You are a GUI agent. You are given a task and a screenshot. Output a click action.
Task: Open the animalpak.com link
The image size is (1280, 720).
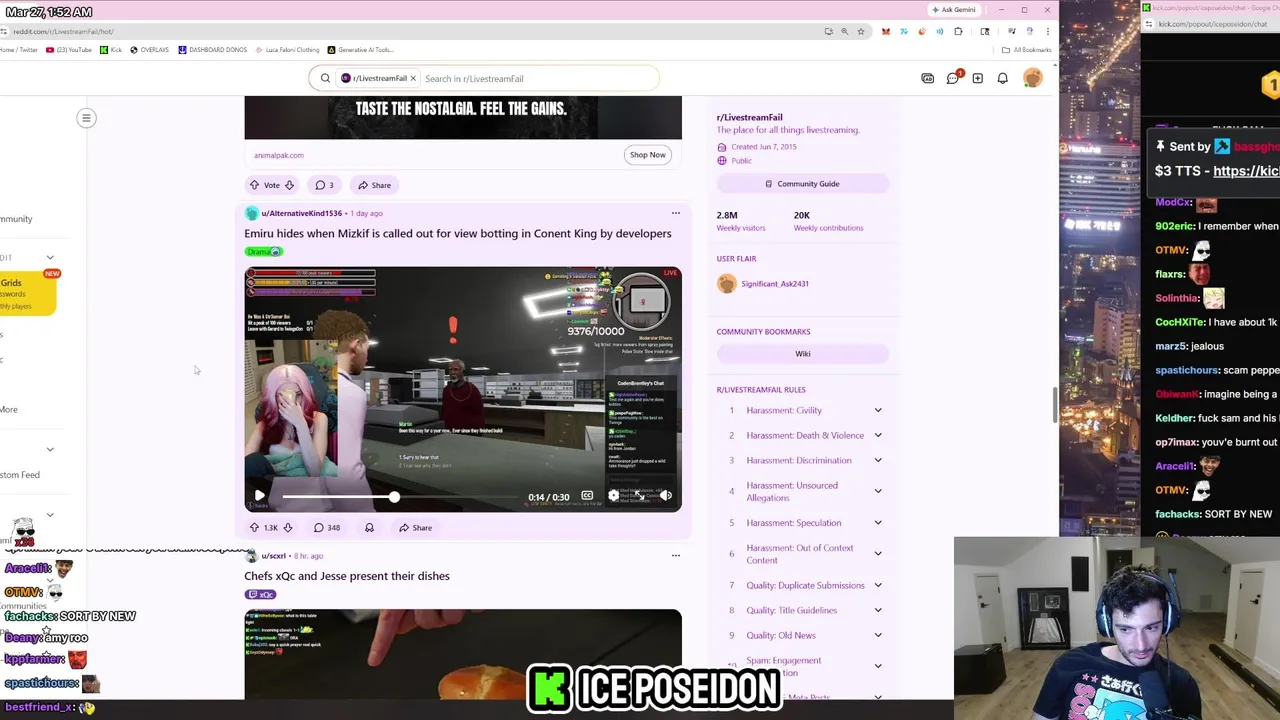pos(278,155)
